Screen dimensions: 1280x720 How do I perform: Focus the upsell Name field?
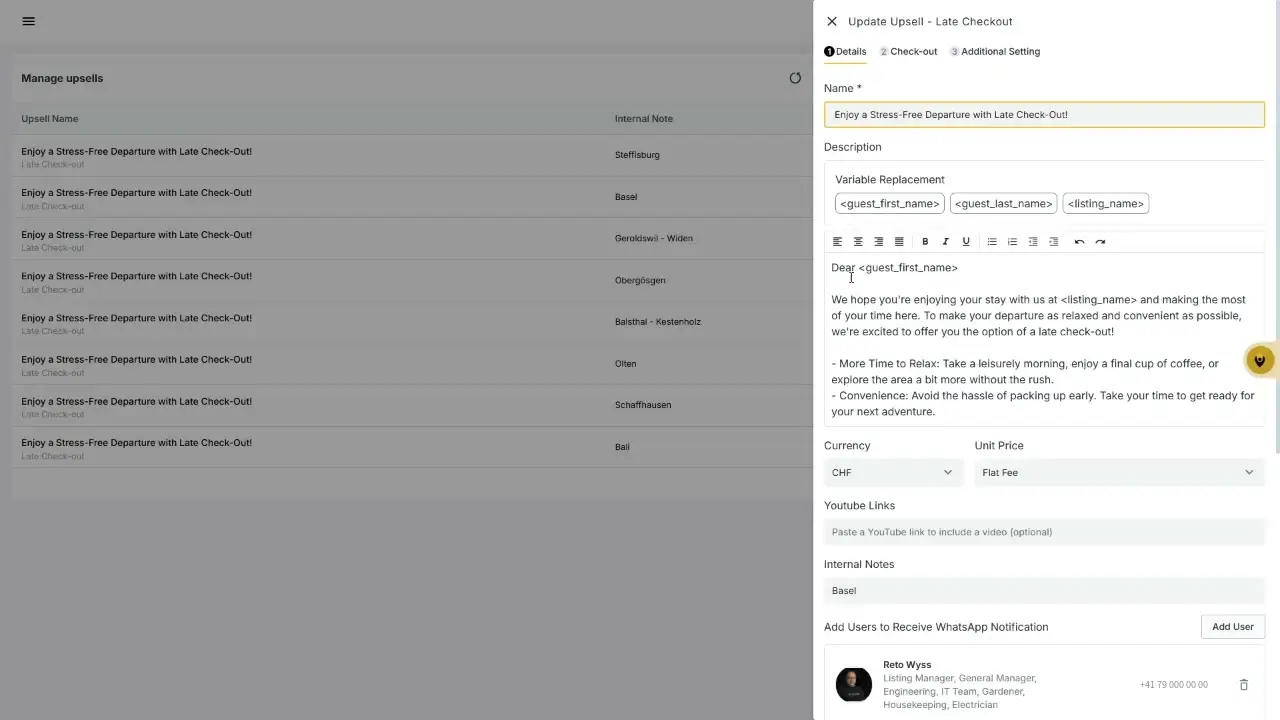click(x=1044, y=115)
